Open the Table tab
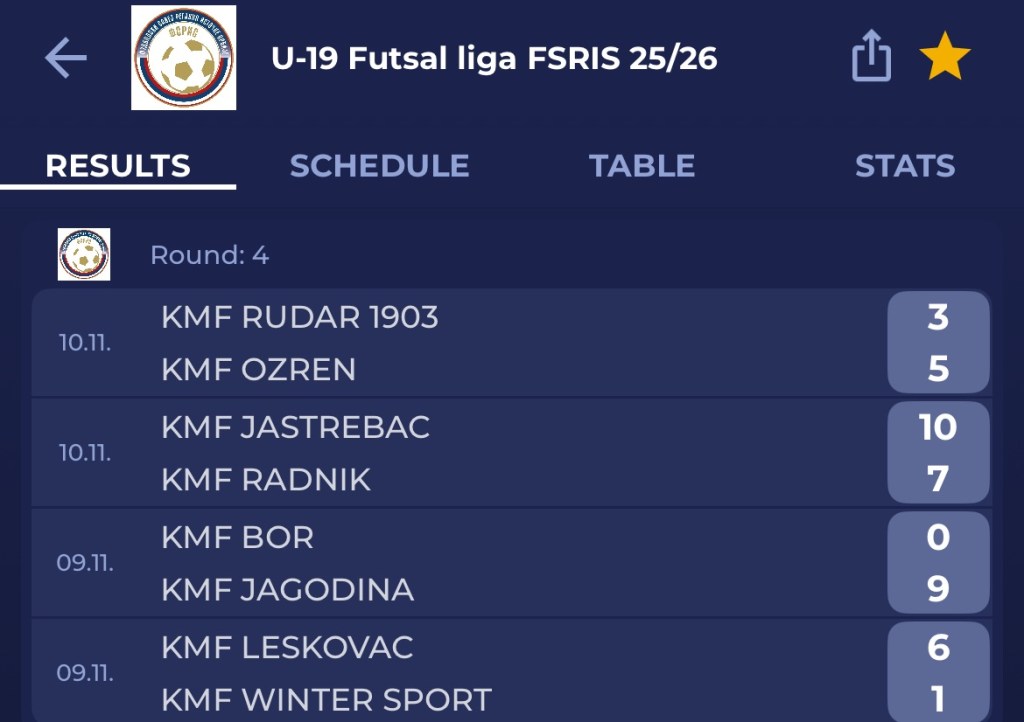The image size is (1024, 722). tap(641, 166)
